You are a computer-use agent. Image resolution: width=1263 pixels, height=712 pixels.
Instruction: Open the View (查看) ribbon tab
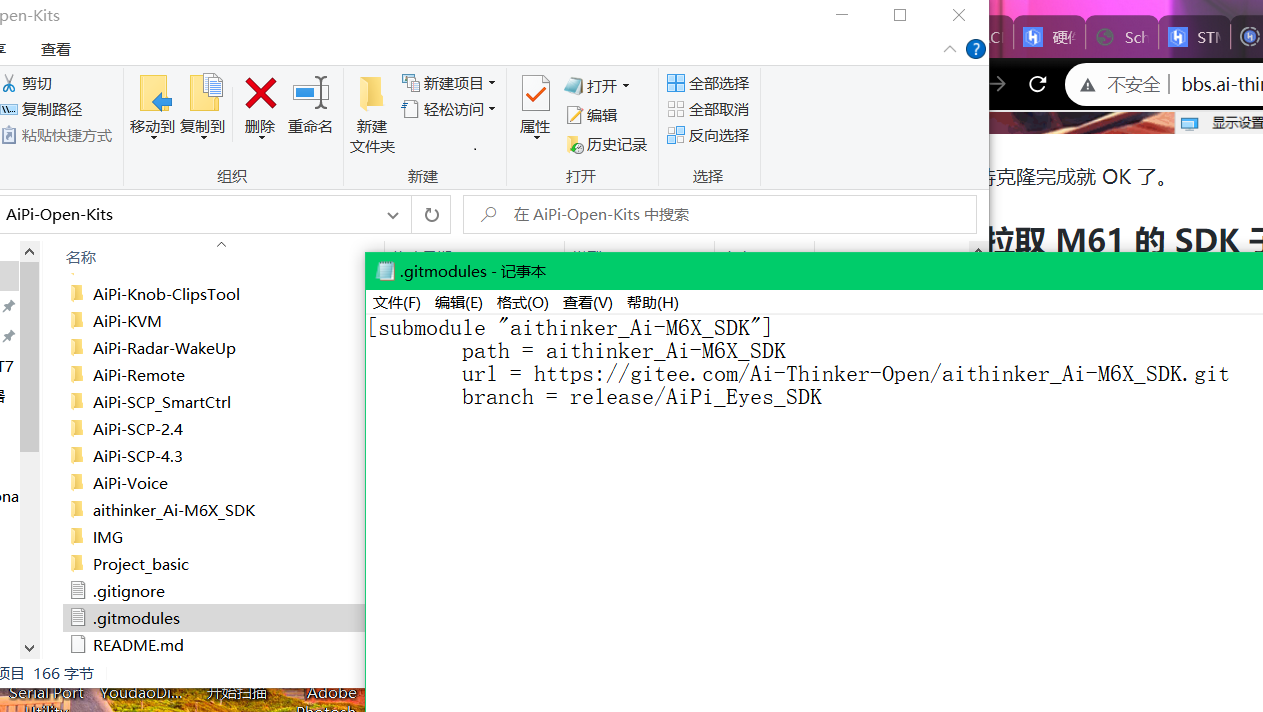click(56, 49)
